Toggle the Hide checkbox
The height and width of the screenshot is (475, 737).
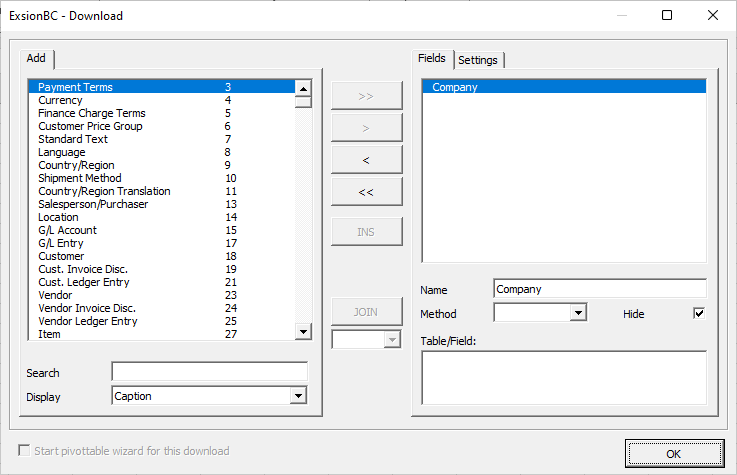699,313
